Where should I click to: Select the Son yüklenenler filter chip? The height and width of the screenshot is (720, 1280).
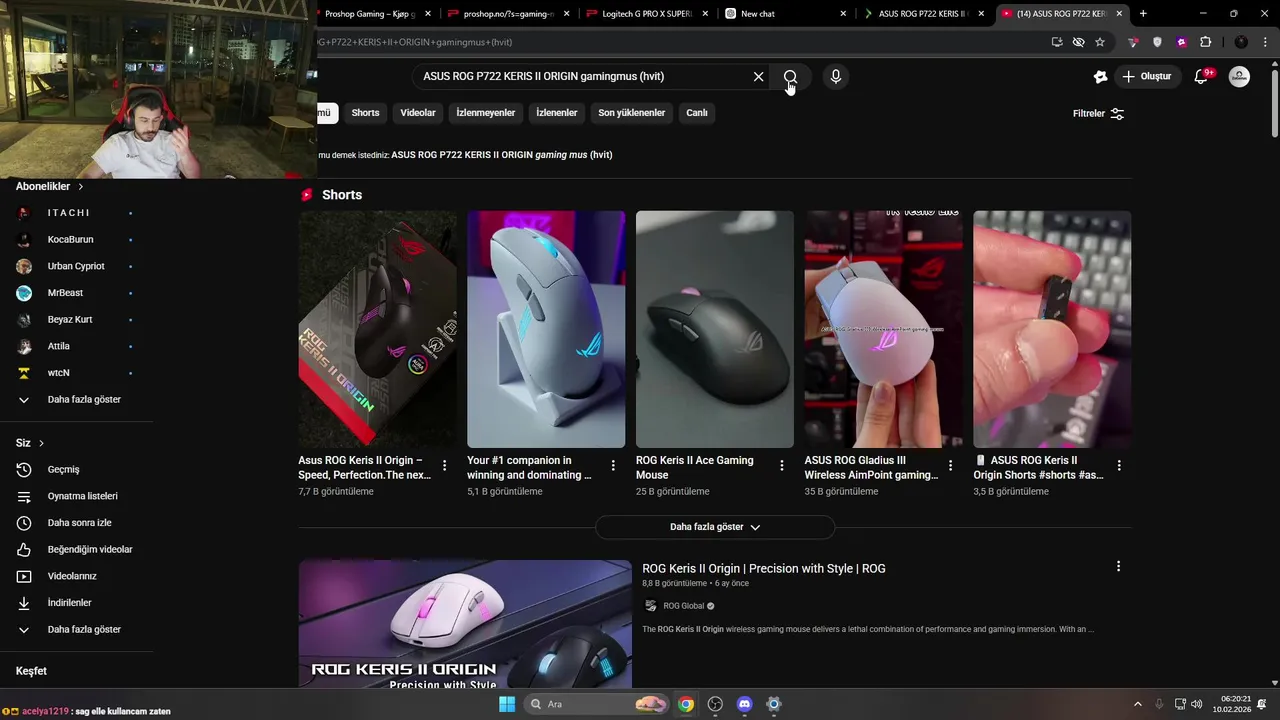(632, 113)
